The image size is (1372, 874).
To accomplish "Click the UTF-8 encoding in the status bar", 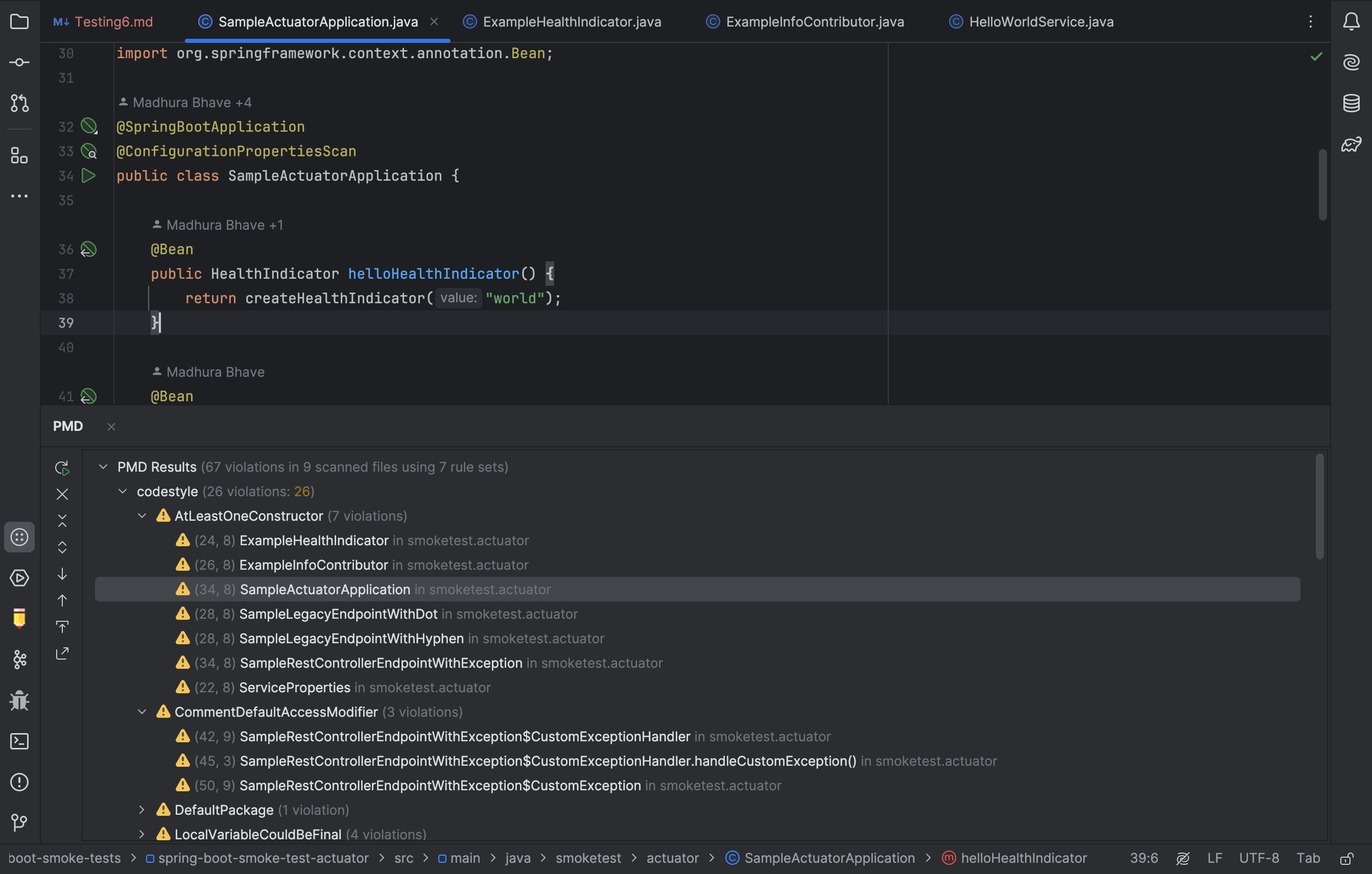I will click(x=1259, y=858).
